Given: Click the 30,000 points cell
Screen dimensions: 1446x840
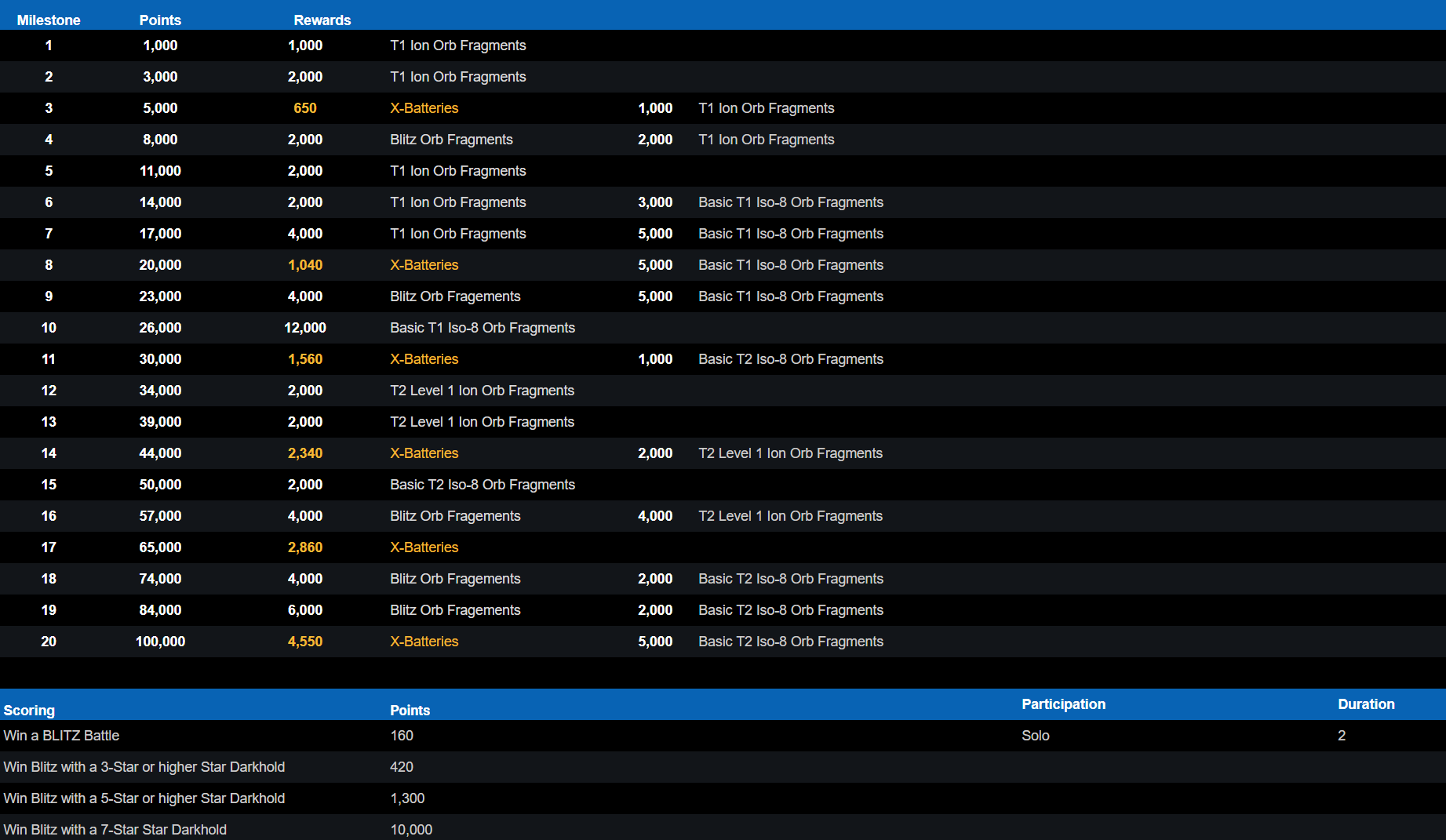Looking at the screenshot, I should tap(160, 359).
